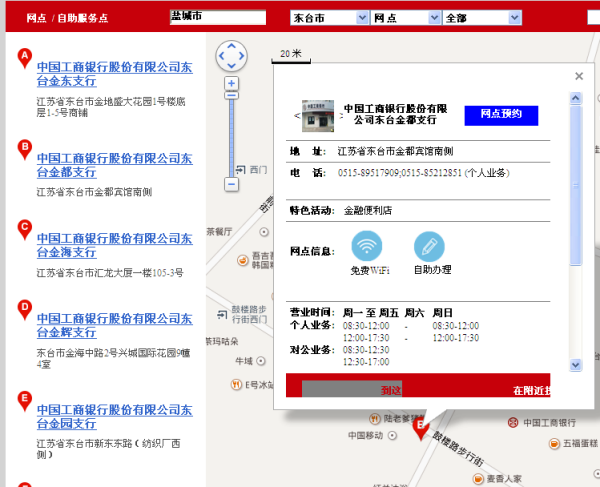
Task: Select red marker D in branch list
Action: [25, 310]
